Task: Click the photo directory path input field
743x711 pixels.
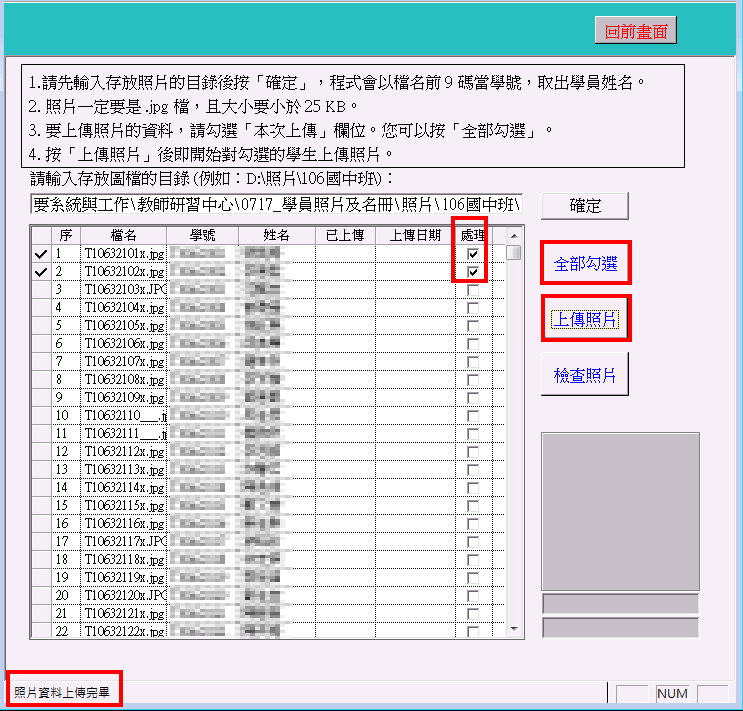Action: point(276,205)
